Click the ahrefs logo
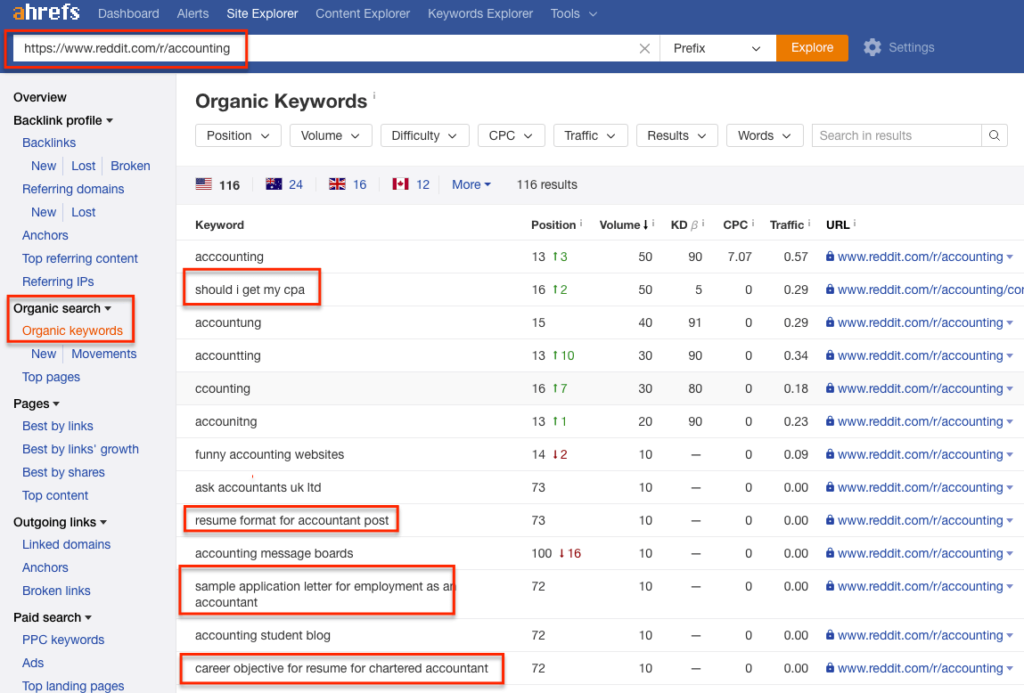The image size is (1024, 693). click(x=46, y=12)
